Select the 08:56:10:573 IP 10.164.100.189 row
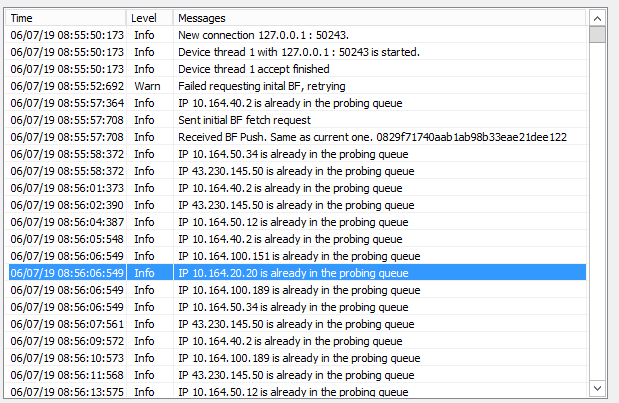 pos(298,358)
